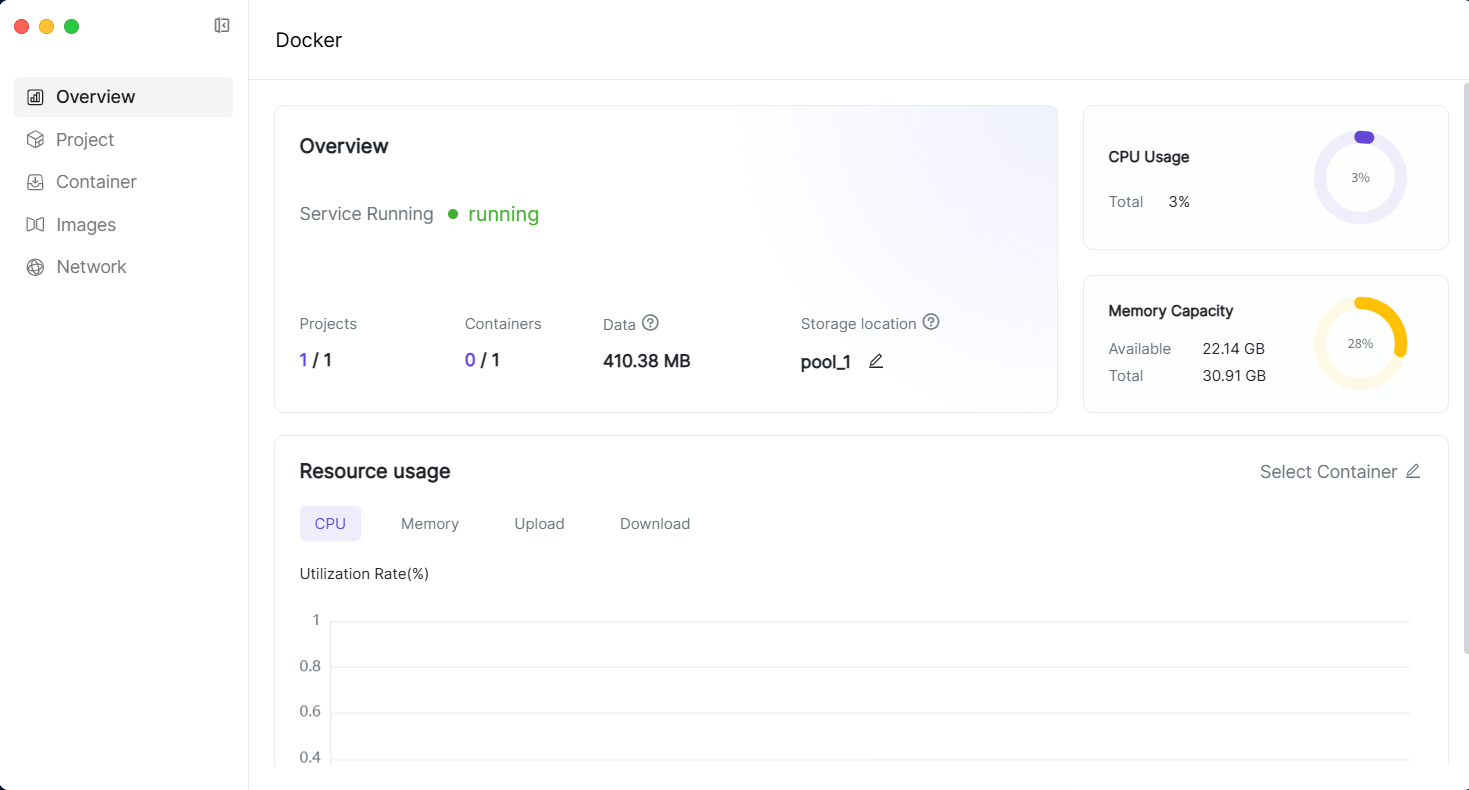
Task: Click the purple Projects count 1
Action: click(x=304, y=360)
